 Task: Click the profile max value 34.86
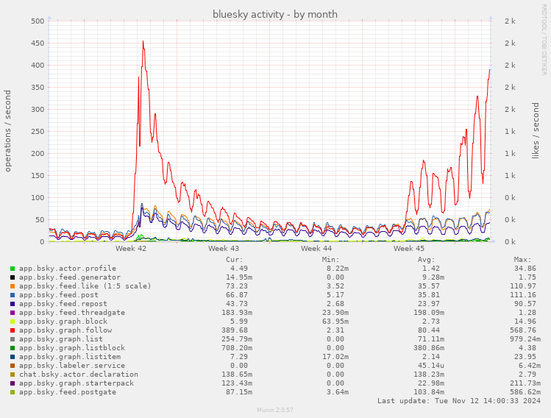coord(525,269)
